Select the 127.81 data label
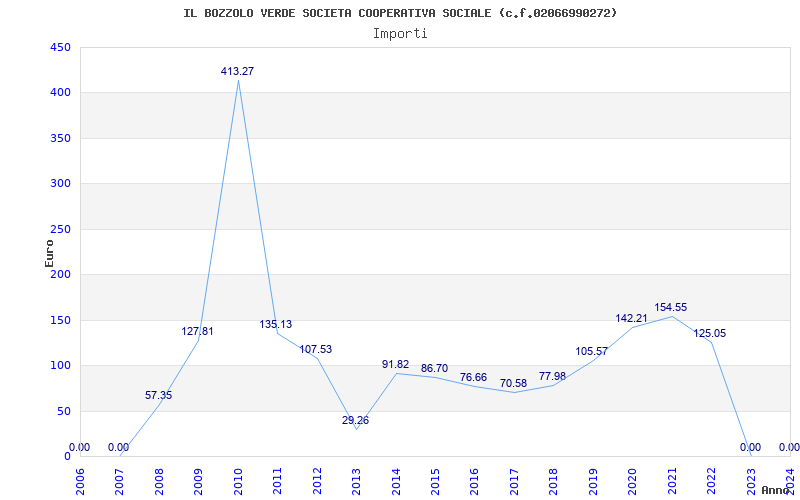800x500 pixels. [197, 331]
